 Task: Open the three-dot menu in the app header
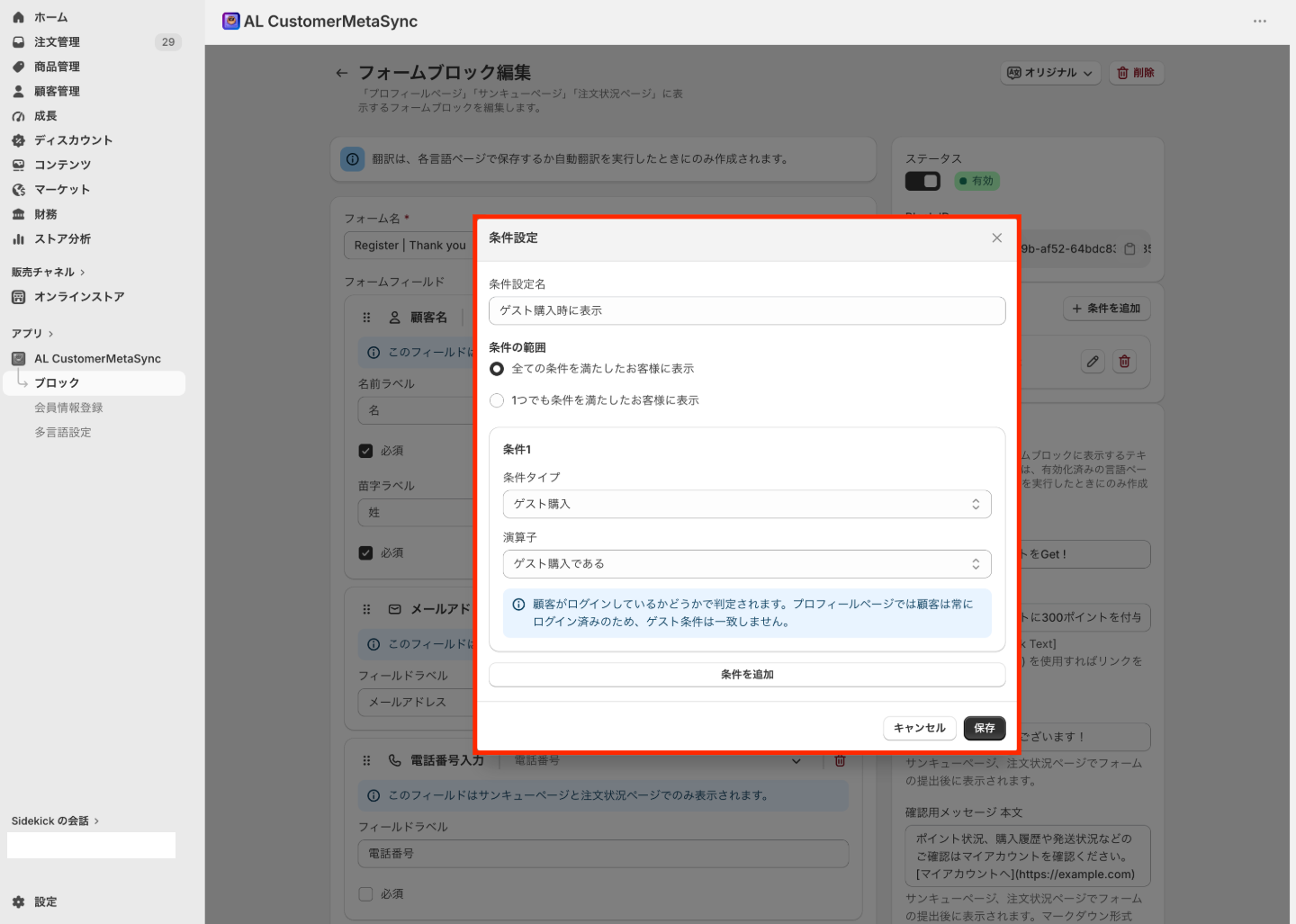pyautogui.click(x=1260, y=21)
